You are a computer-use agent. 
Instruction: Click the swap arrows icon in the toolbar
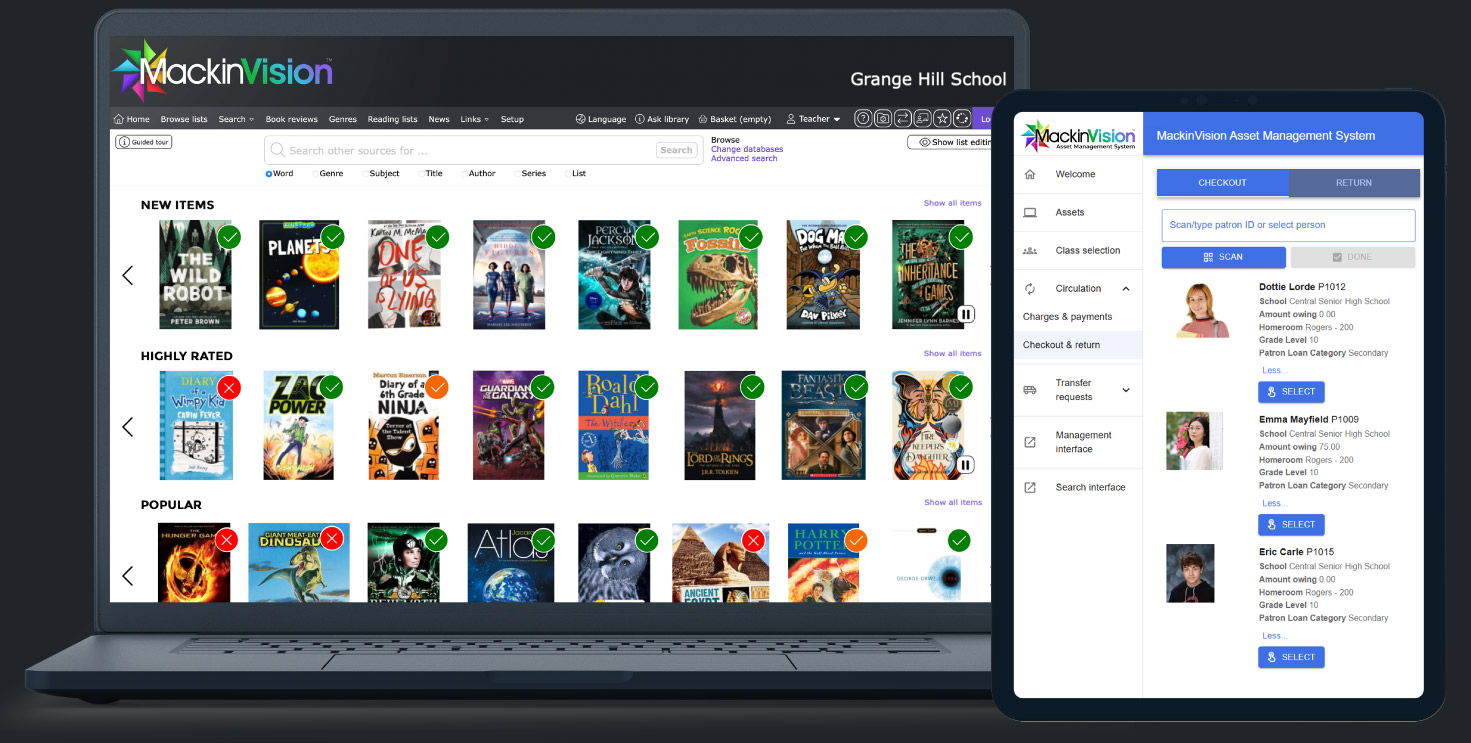(902, 118)
